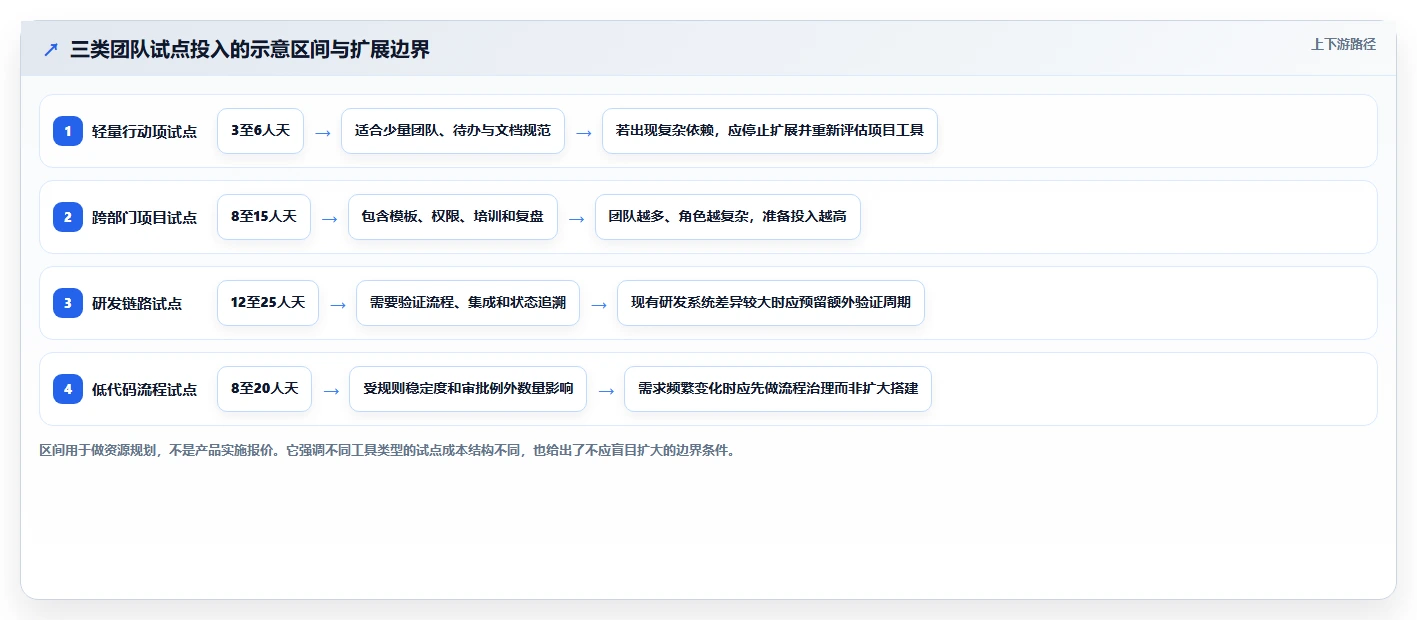Click the arrow icon beside the panel title
The width and height of the screenshot is (1417, 620).
point(51,50)
